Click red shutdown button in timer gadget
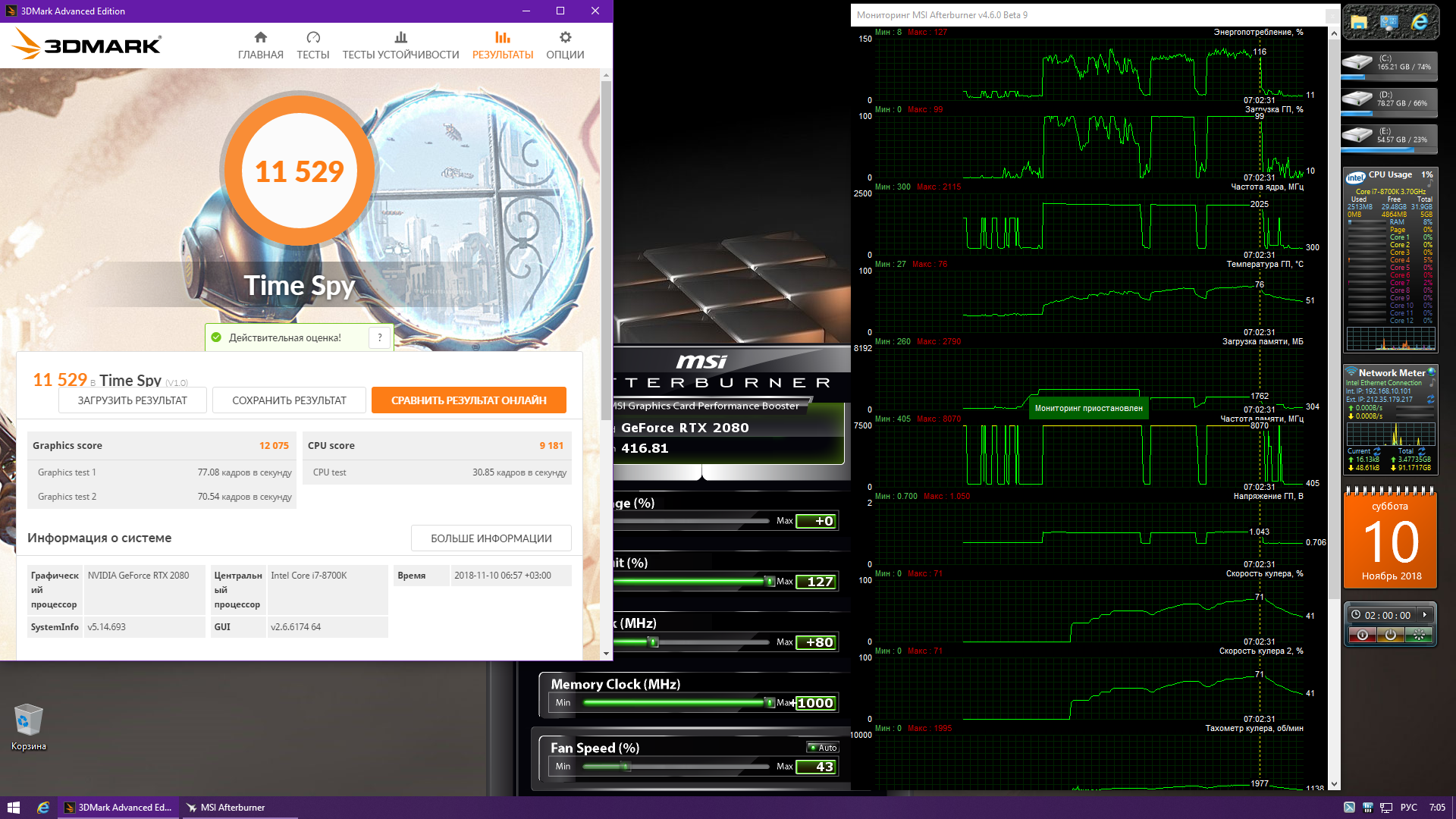This screenshot has height=819, width=1456. (x=1362, y=635)
